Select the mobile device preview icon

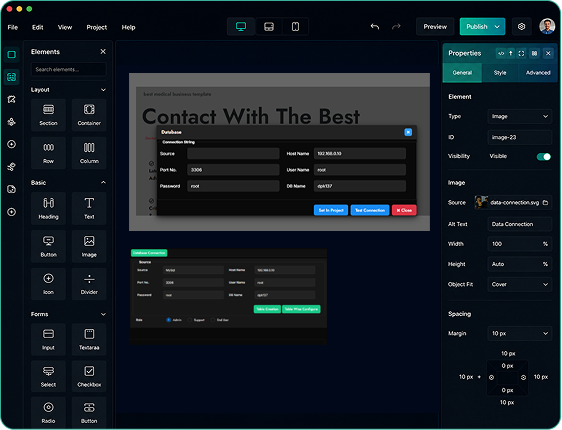295,27
